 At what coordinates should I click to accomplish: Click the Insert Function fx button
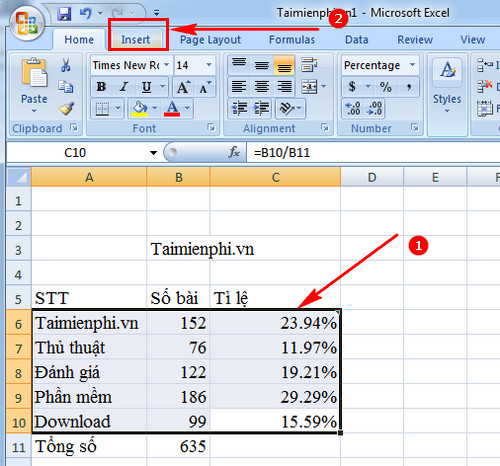pyautogui.click(x=234, y=153)
